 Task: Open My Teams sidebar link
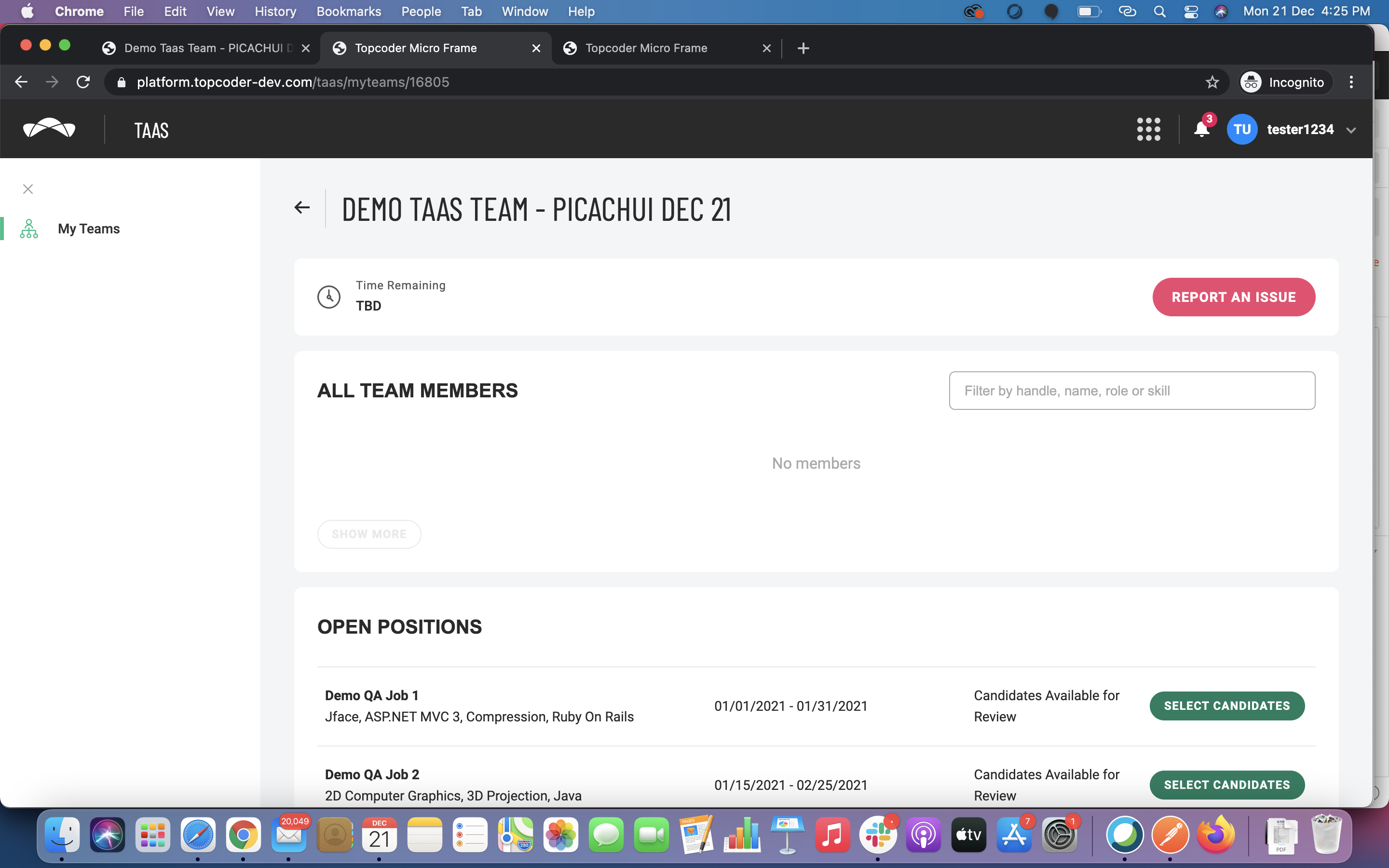coord(89,229)
